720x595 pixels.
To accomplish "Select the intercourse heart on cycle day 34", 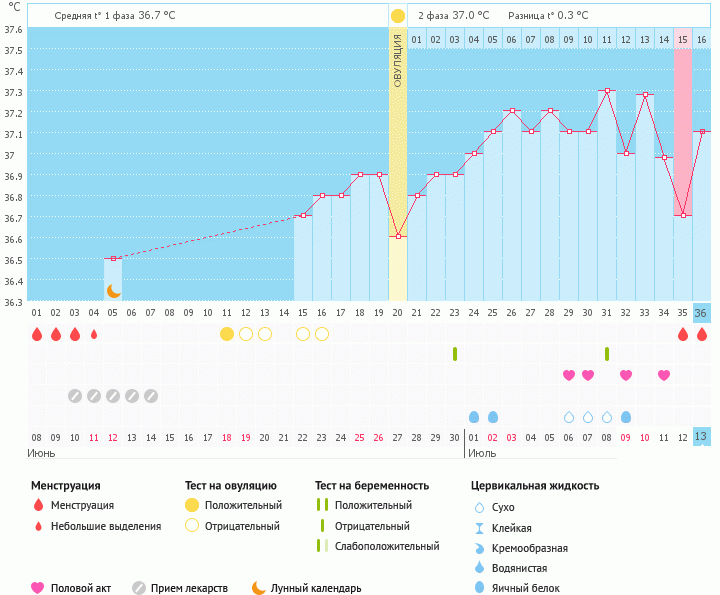I will click(664, 375).
